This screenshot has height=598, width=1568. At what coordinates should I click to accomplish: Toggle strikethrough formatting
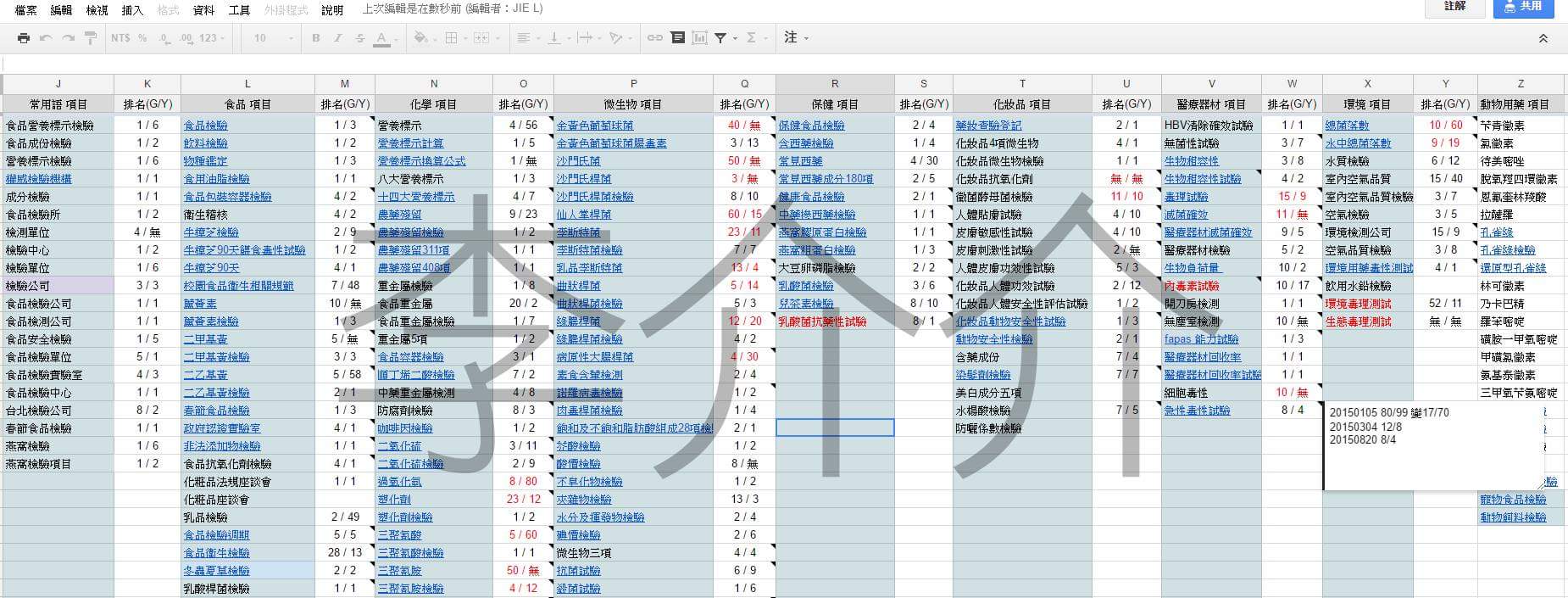point(360,38)
